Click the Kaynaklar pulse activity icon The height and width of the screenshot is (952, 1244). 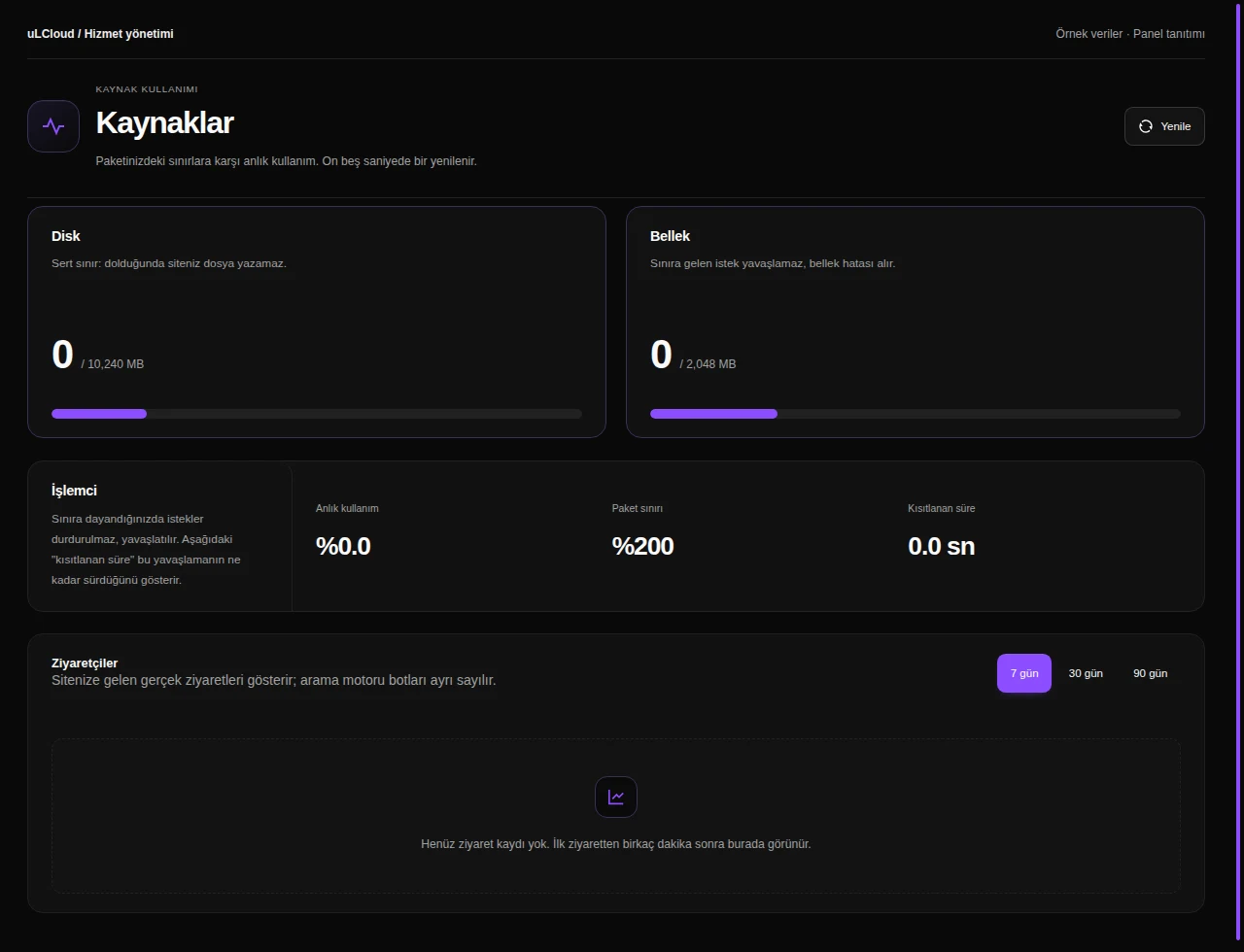tap(53, 126)
